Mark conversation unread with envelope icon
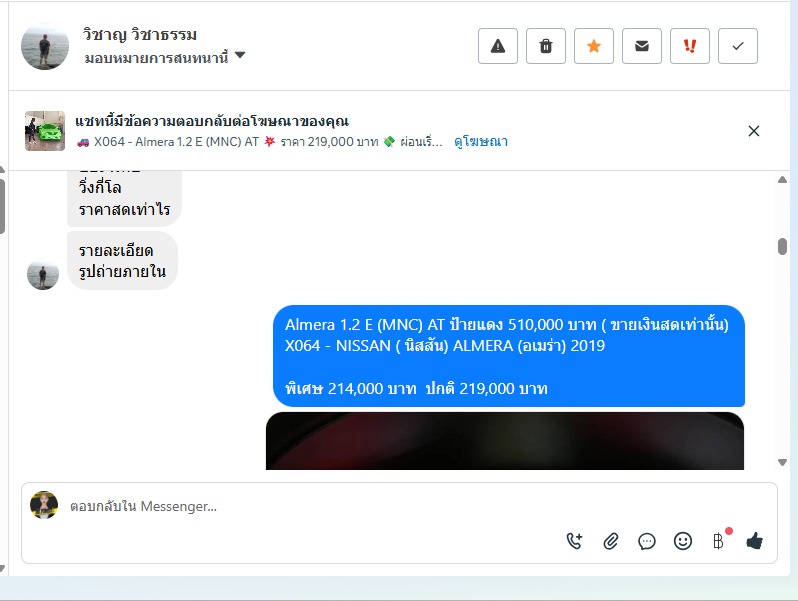 pyautogui.click(x=642, y=46)
